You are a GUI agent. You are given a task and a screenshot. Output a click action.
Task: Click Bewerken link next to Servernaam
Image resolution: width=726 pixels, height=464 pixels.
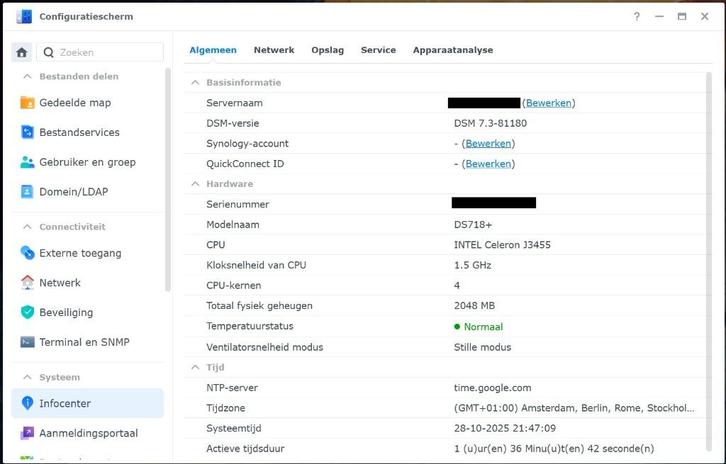(x=549, y=103)
